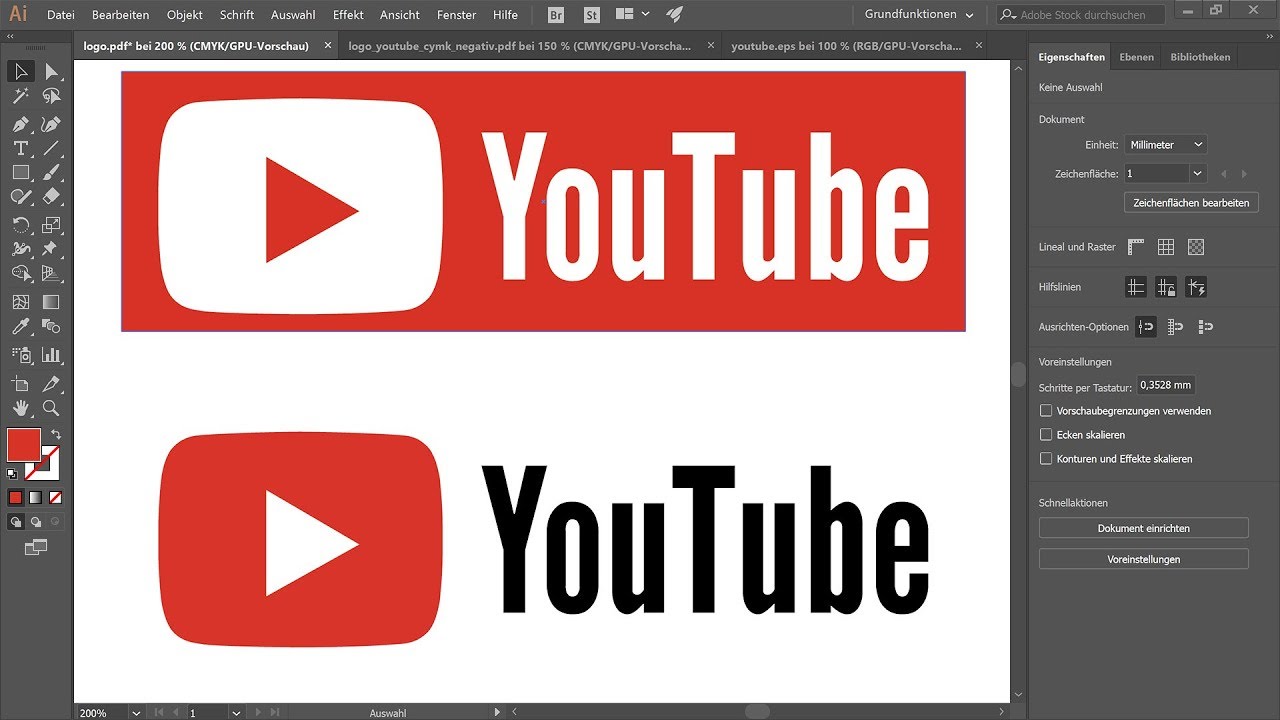Select the Line Segment tool
This screenshot has height=720, width=1280.
point(51,148)
